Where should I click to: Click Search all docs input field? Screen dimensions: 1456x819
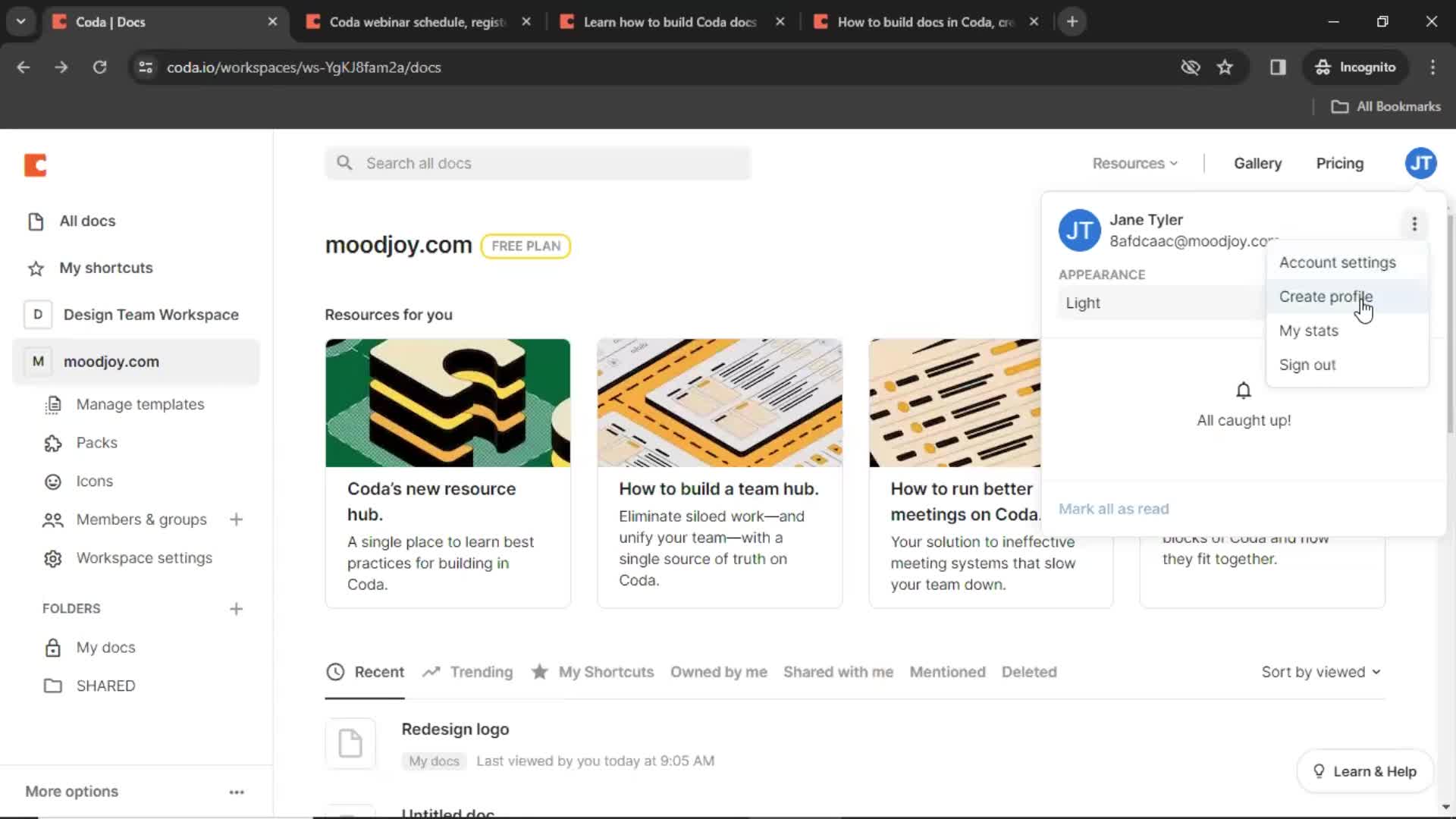540,163
